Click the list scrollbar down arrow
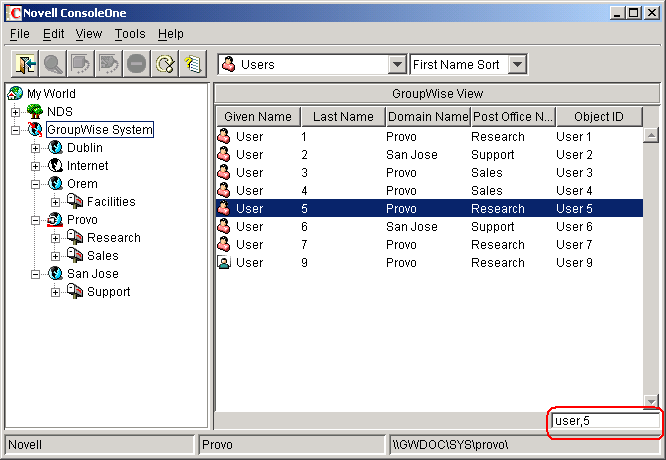The width and height of the screenshot is (666, 460). (651, 401)
